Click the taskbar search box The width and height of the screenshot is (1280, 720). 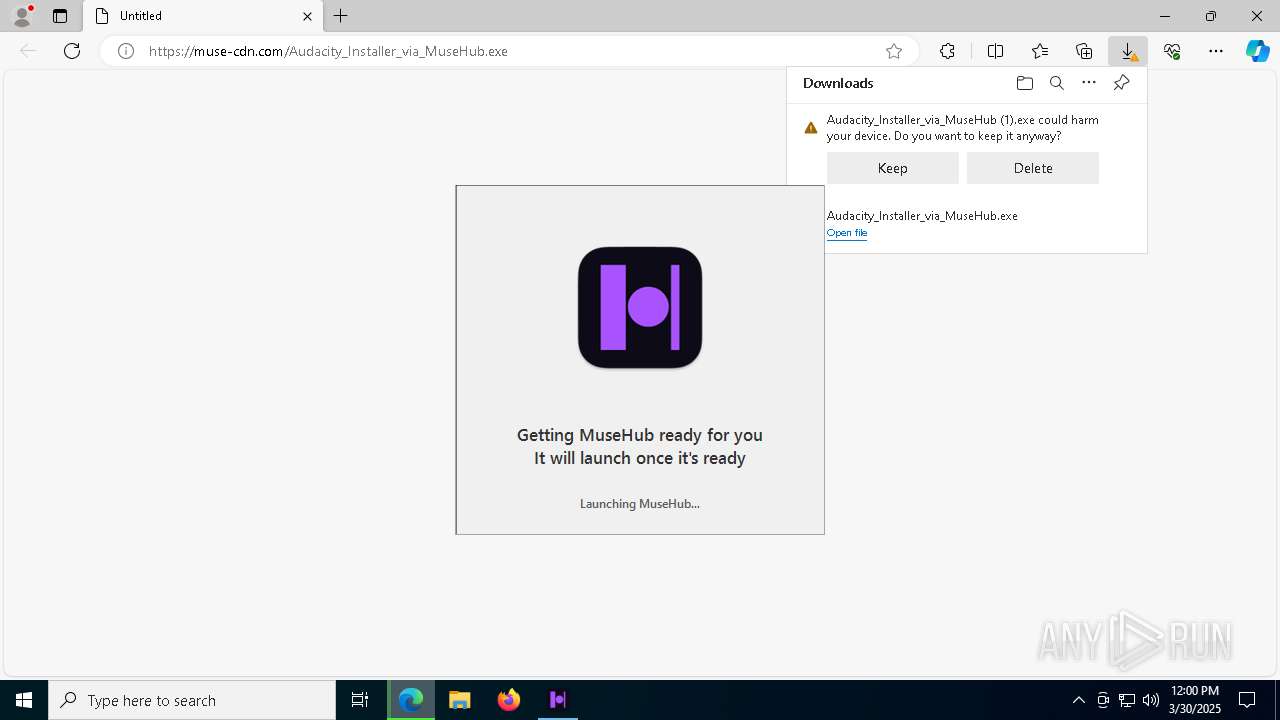192,700
